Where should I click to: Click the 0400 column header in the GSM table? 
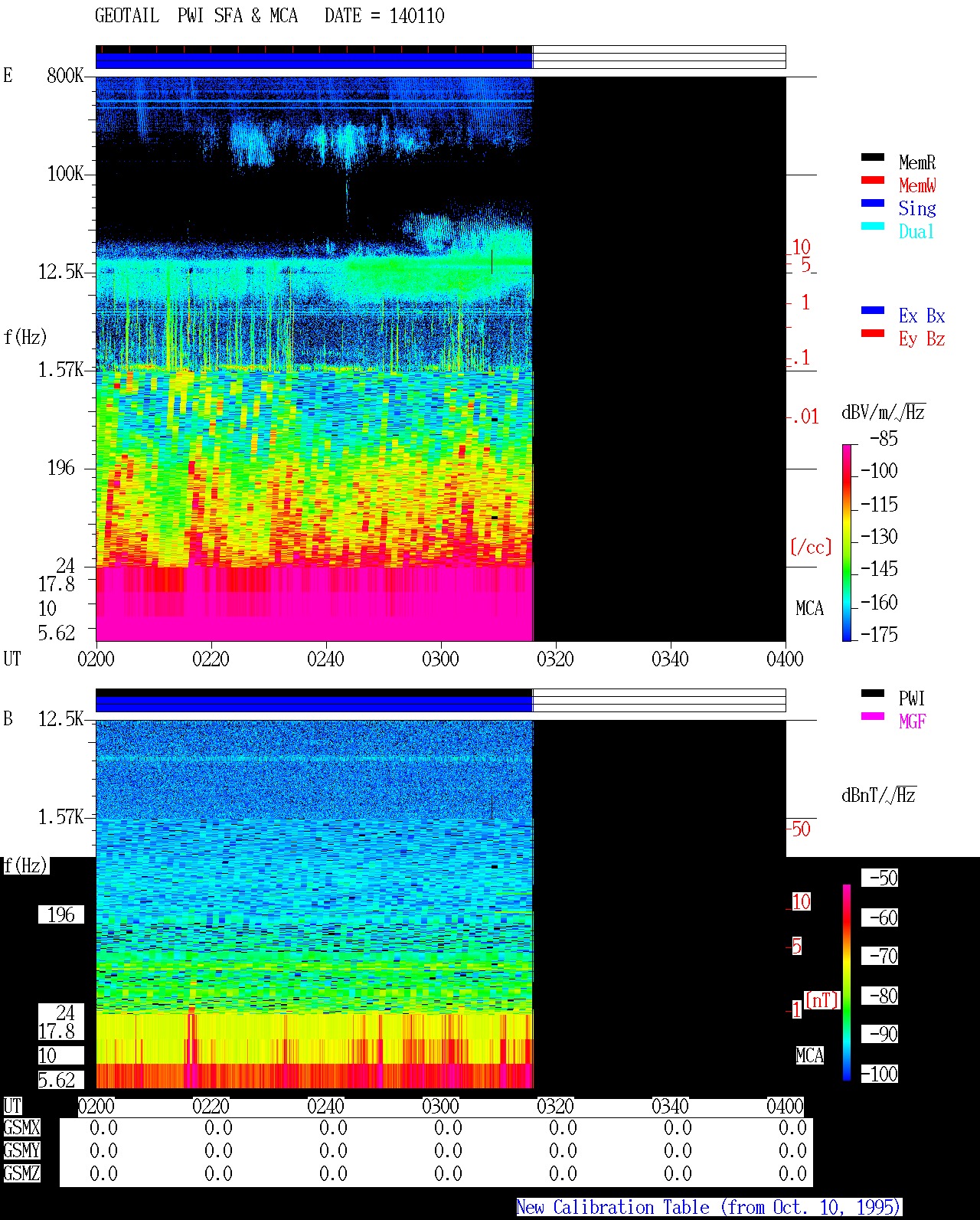(785, 1106)
